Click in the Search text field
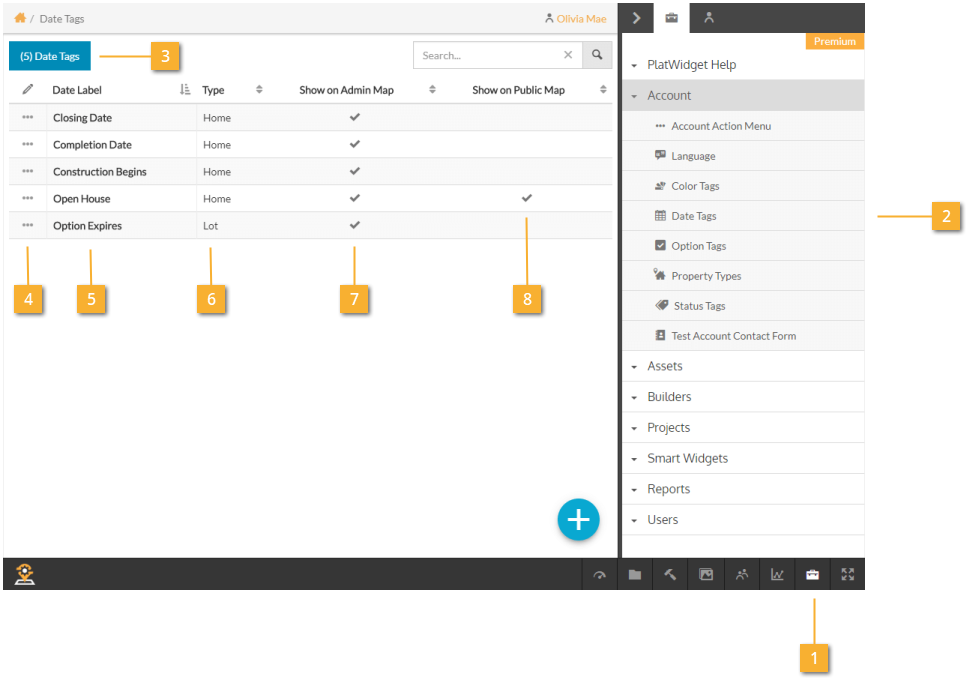The height and width of the screenshot is (684, 972). [488, 55]
